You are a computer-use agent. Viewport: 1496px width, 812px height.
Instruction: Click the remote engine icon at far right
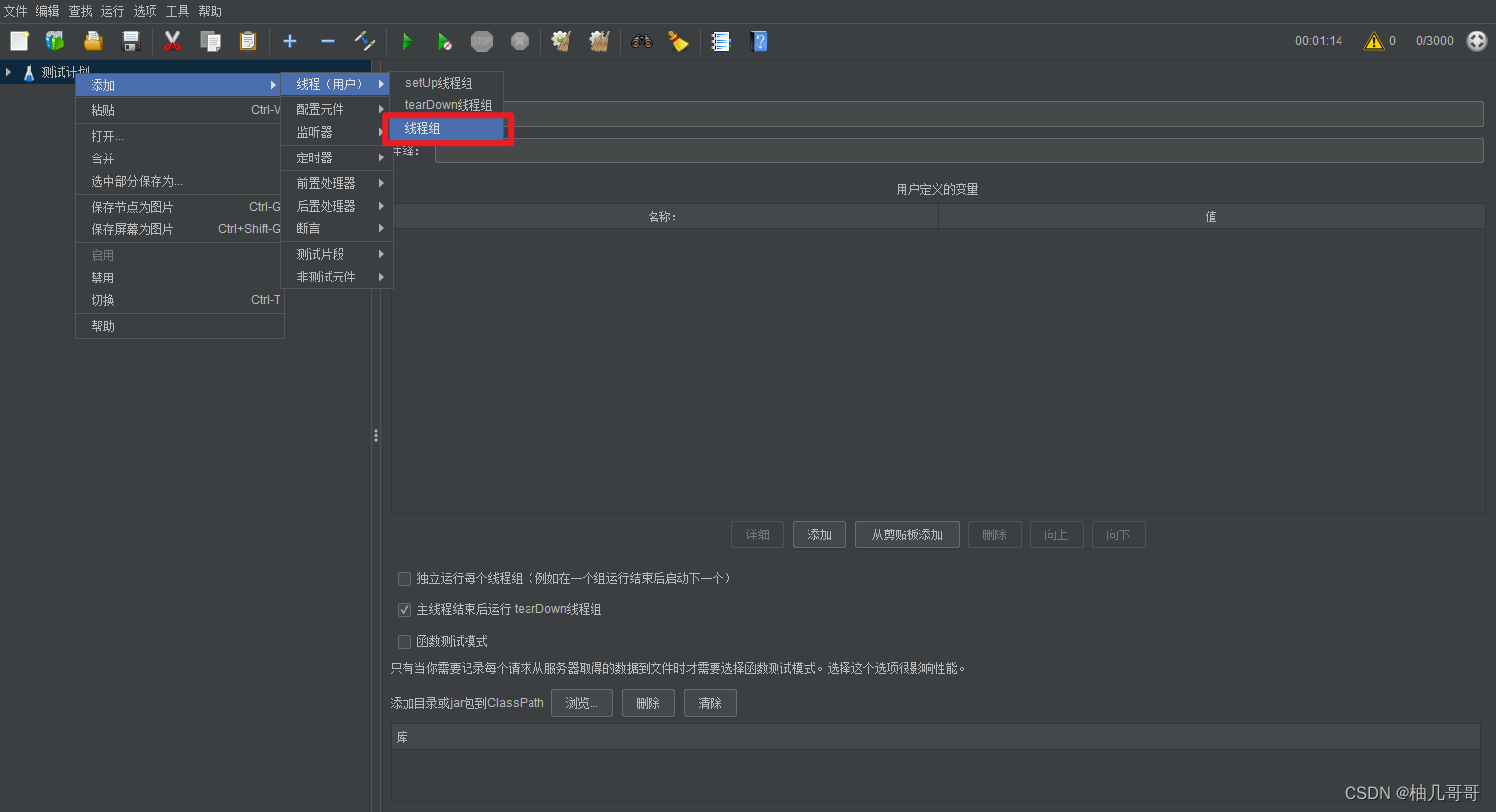coord(1477,41)
